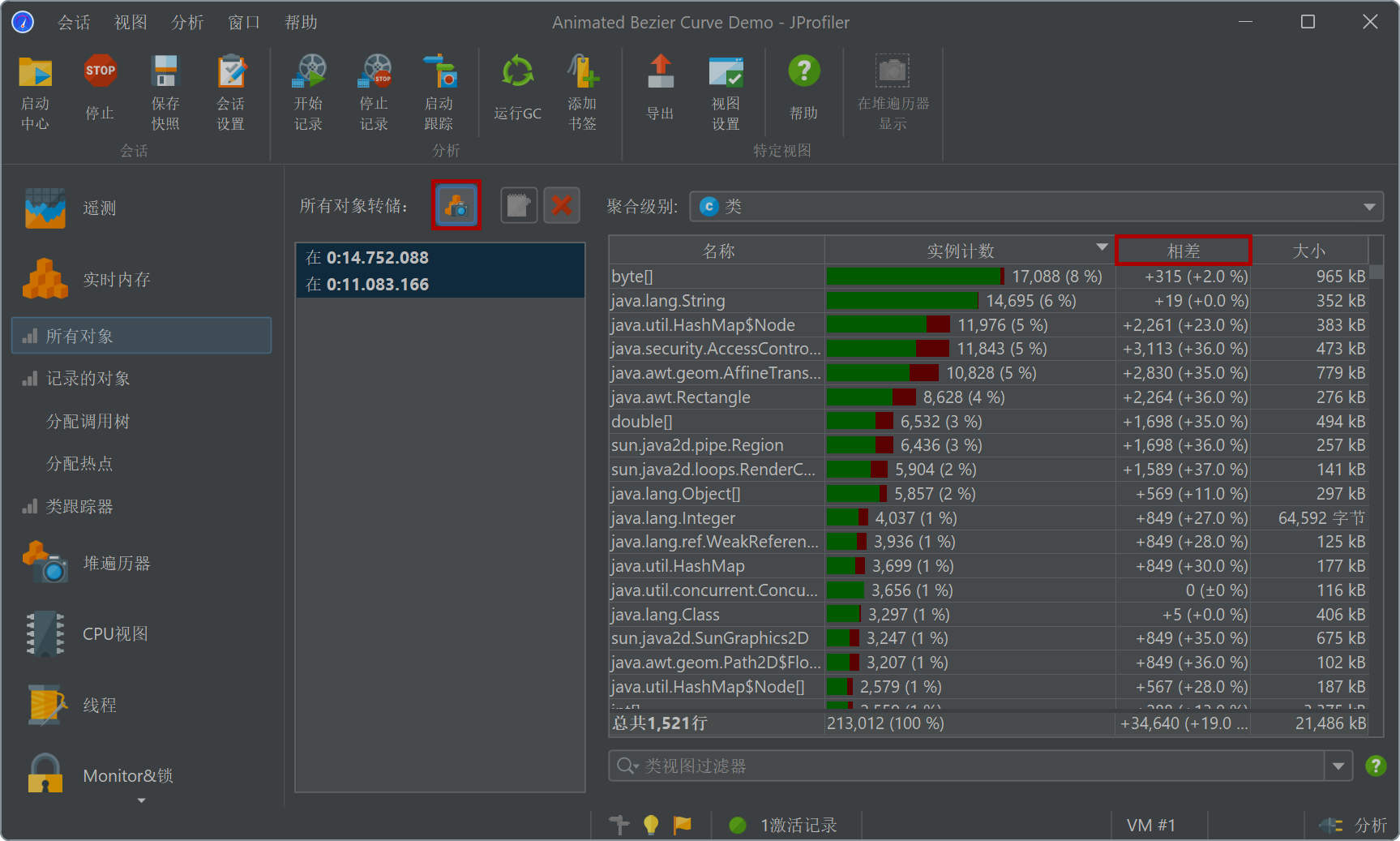Screen dimensions: 1400x841
Task: Select the java.awt.Rectangle row
Action: point(989,397)
